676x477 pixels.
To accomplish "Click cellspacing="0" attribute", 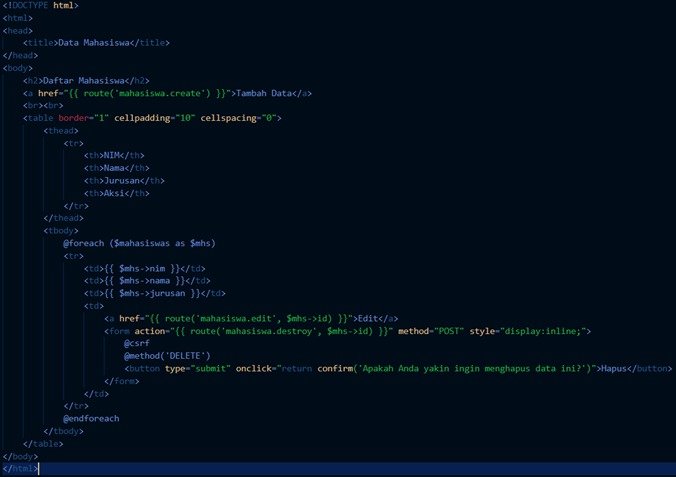I will [x=238, y=118].
